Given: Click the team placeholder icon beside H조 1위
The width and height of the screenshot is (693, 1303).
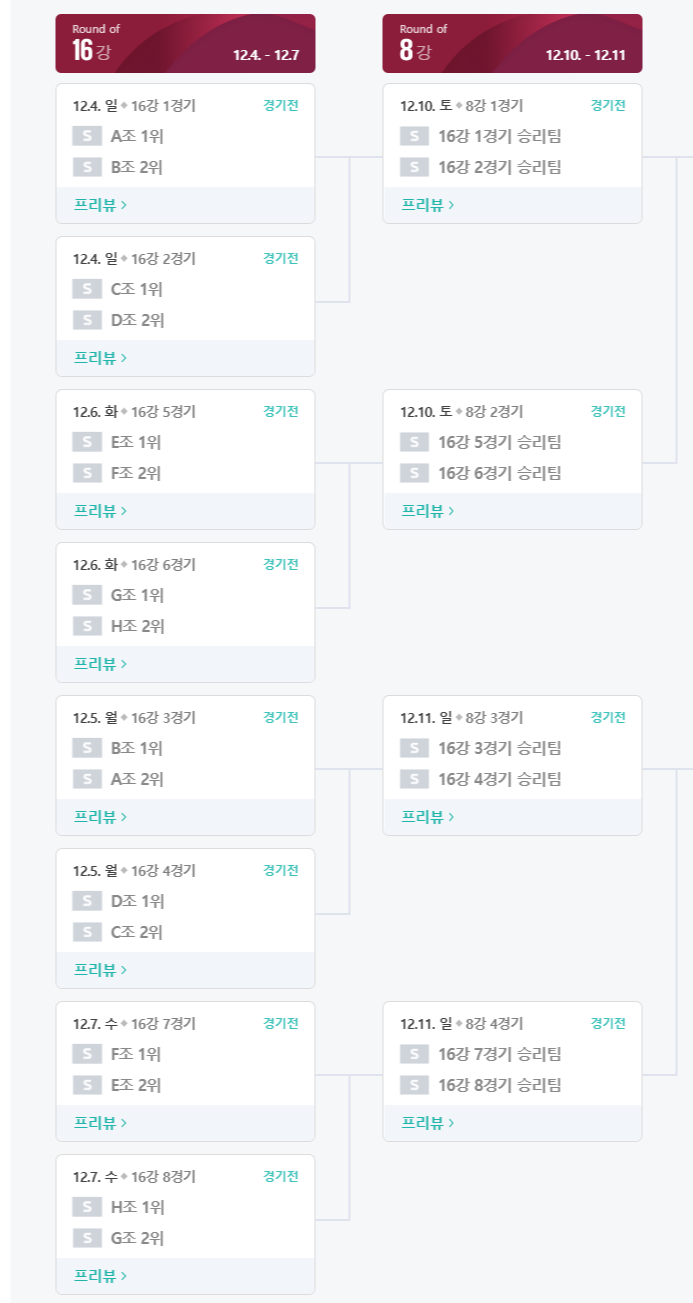Looking at the screenshot, I should point(87,1207).
